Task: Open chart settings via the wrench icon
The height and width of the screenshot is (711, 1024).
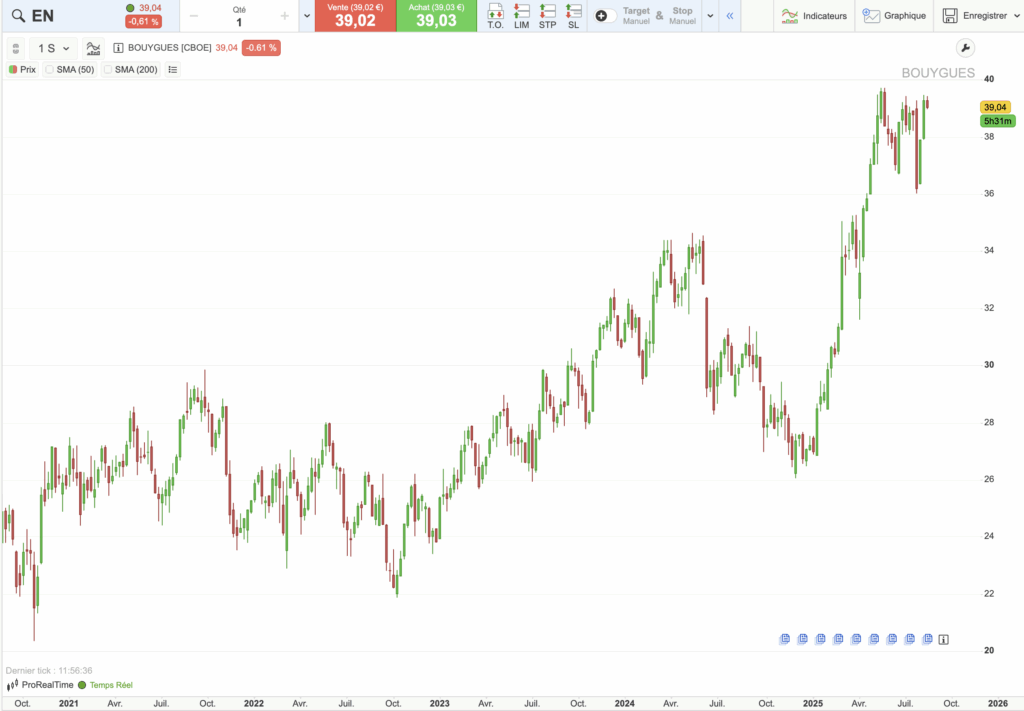Action: click(964, 47)
